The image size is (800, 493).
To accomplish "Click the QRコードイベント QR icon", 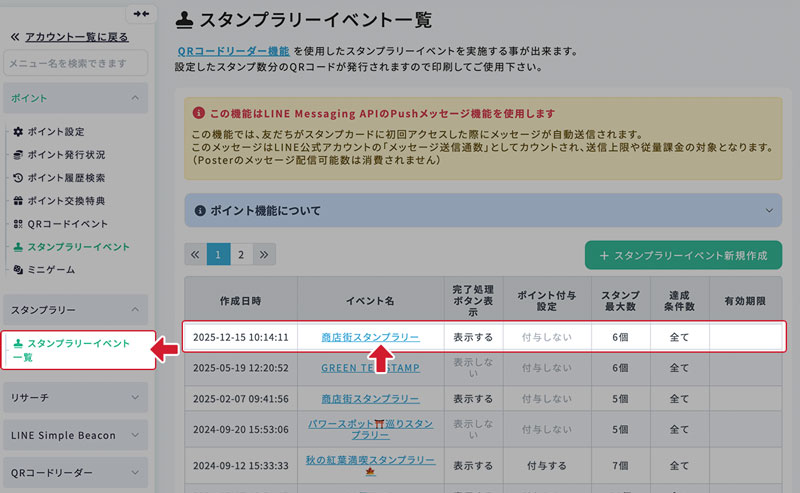I will tap(18, 224).
